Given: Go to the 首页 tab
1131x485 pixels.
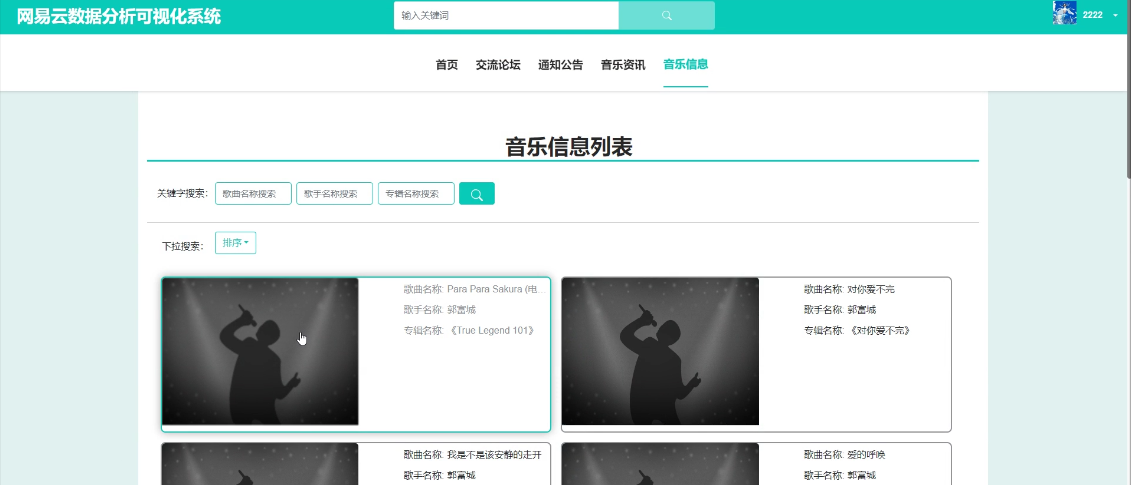Looking at the screenshot, I should click(x=446, y=64).
